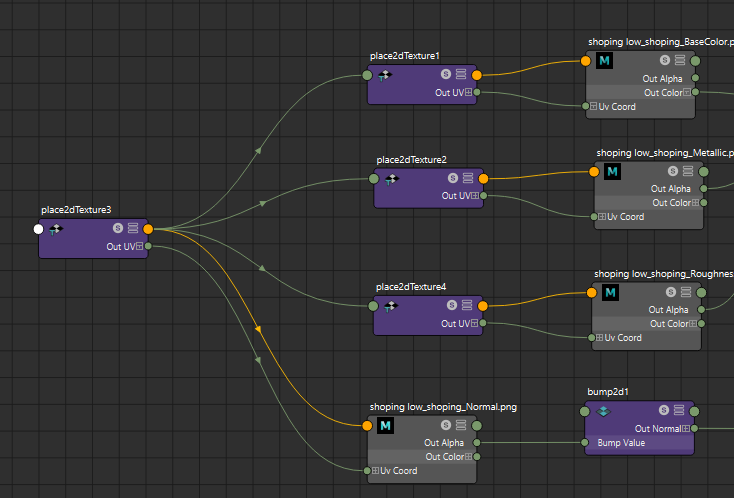Toggle solo S on place2dTexture4
This screenshot has height=498, width=734.
[x=452, y=305]
